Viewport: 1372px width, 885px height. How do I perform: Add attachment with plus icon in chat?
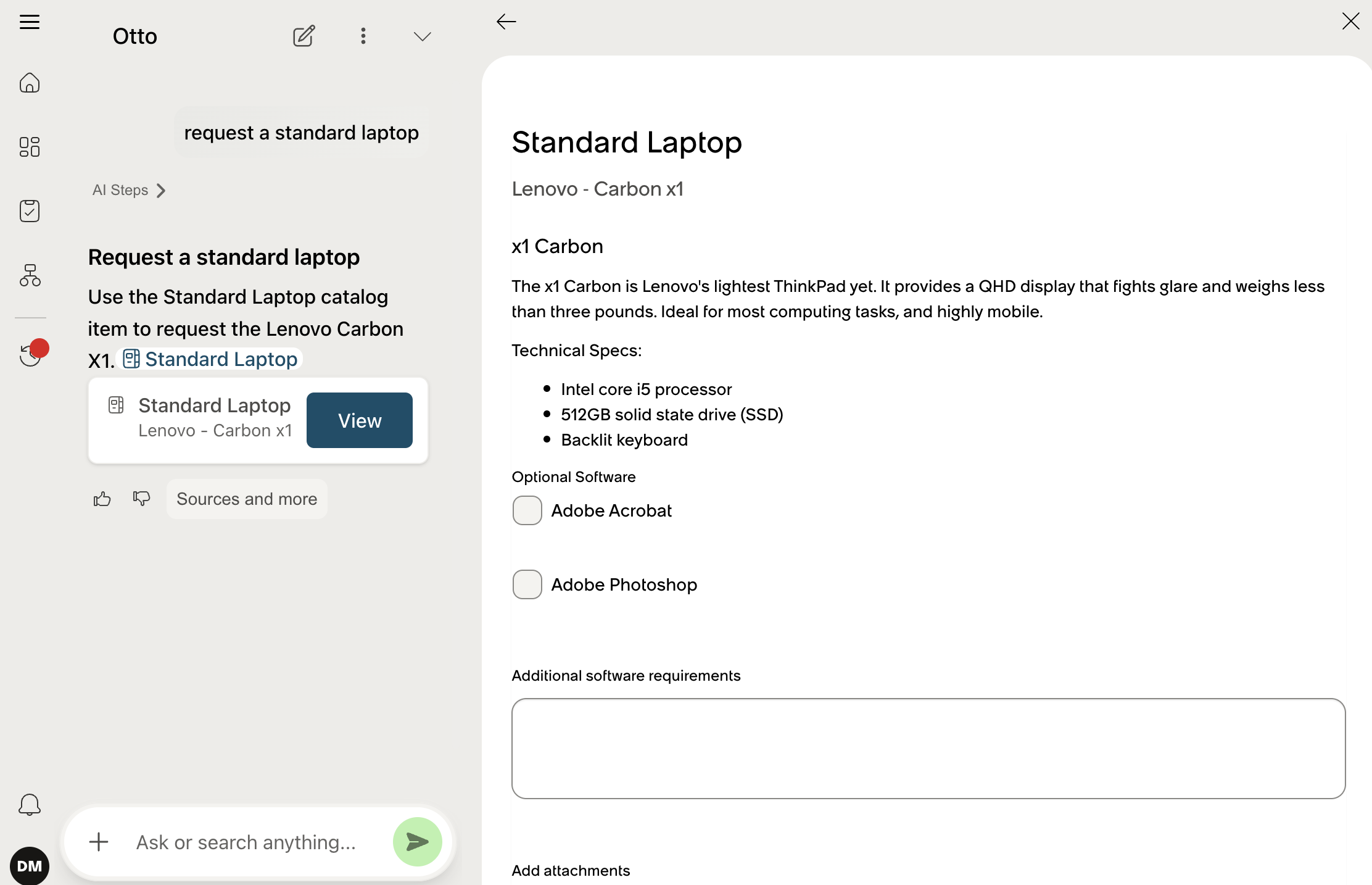99,842
